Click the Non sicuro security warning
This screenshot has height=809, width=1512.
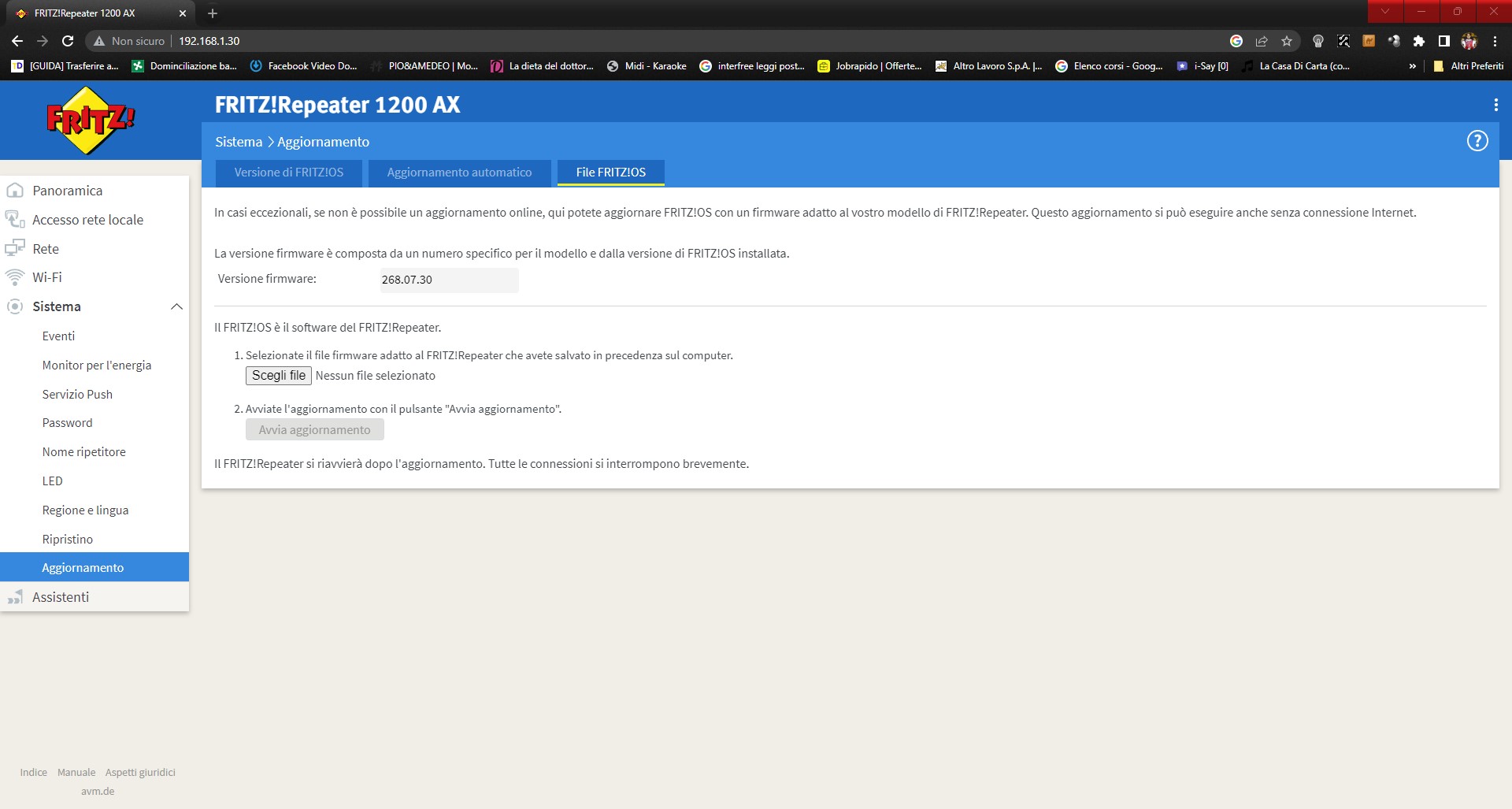(129, 41)
